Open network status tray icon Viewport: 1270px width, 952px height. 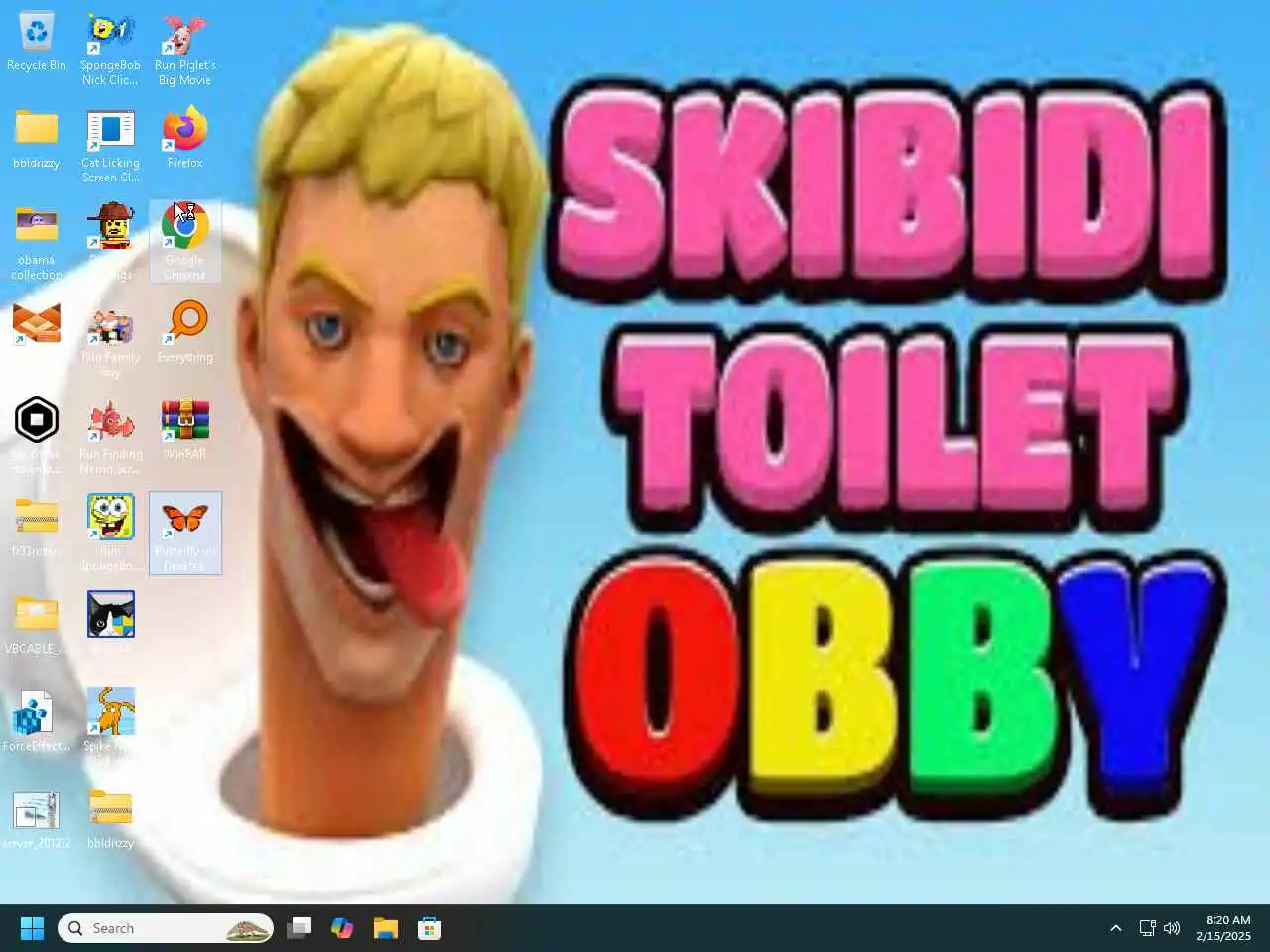1147,928
